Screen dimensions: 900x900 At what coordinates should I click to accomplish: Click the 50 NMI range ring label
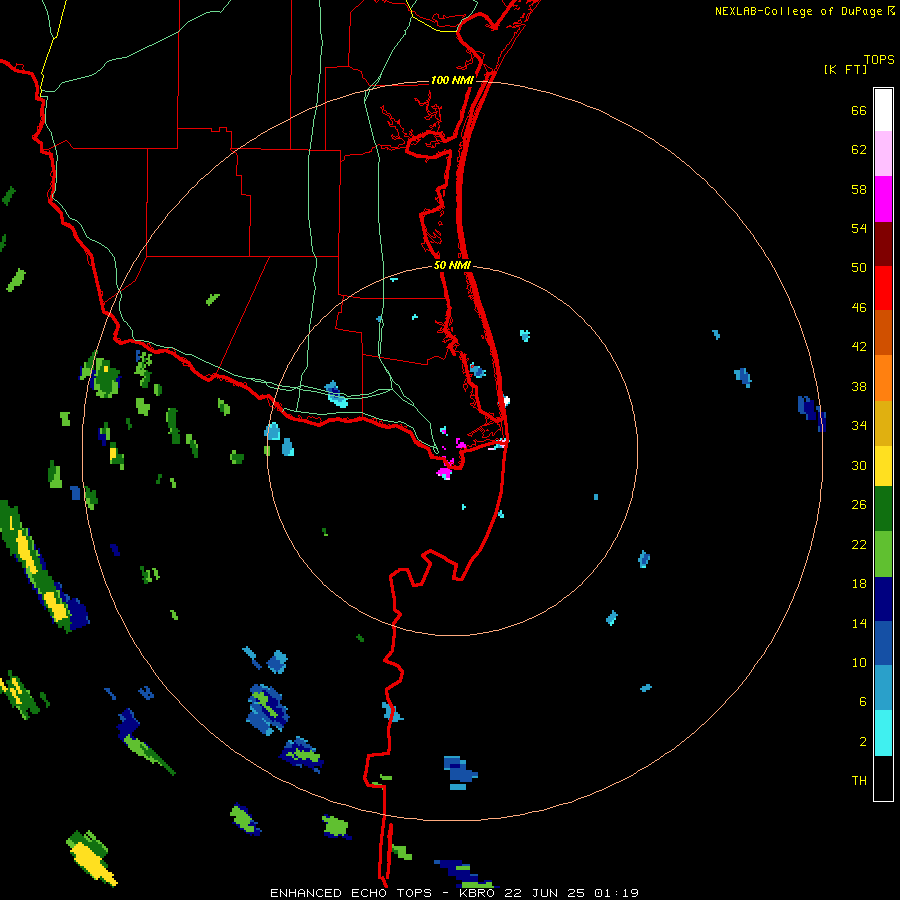(452, 265)
